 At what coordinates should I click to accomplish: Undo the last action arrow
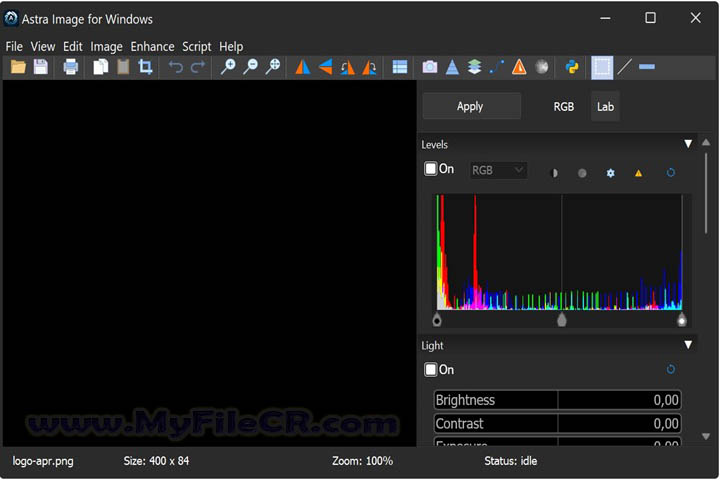175,67
